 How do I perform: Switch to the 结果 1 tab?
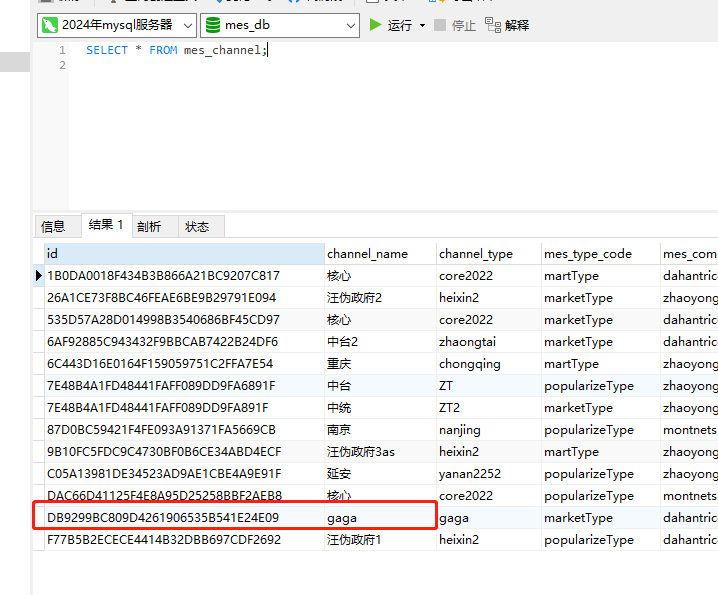pos(107,225)
